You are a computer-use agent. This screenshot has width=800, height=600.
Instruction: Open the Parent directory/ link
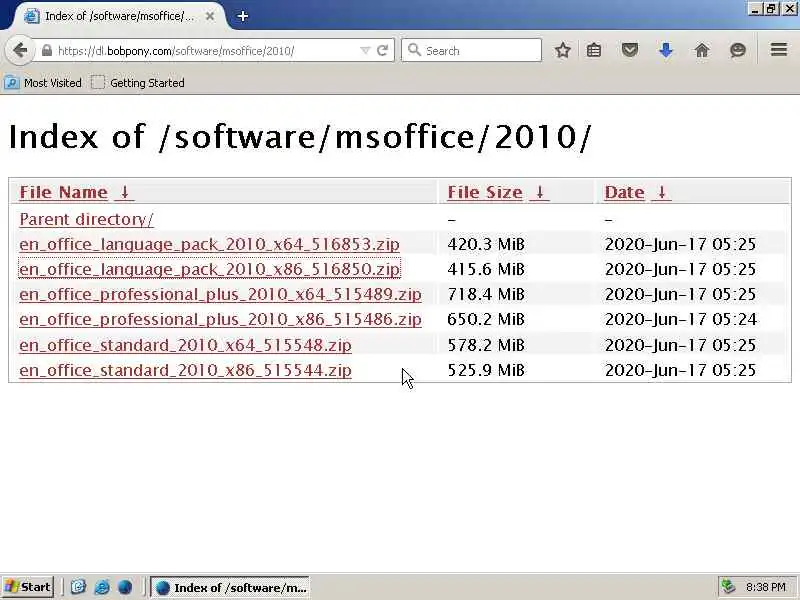tap(86, 219)
